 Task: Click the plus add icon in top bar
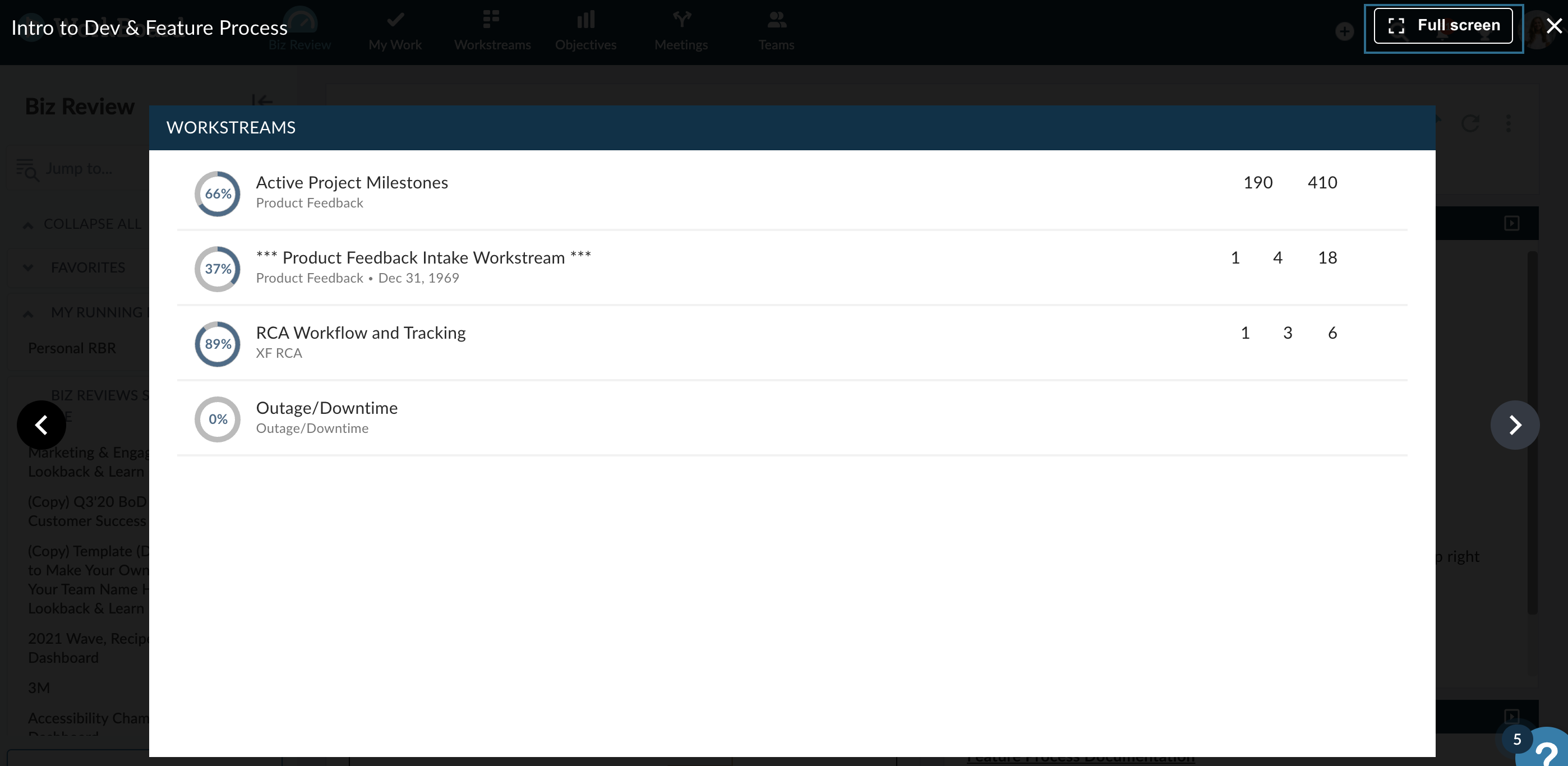[x=1345, y=31]
